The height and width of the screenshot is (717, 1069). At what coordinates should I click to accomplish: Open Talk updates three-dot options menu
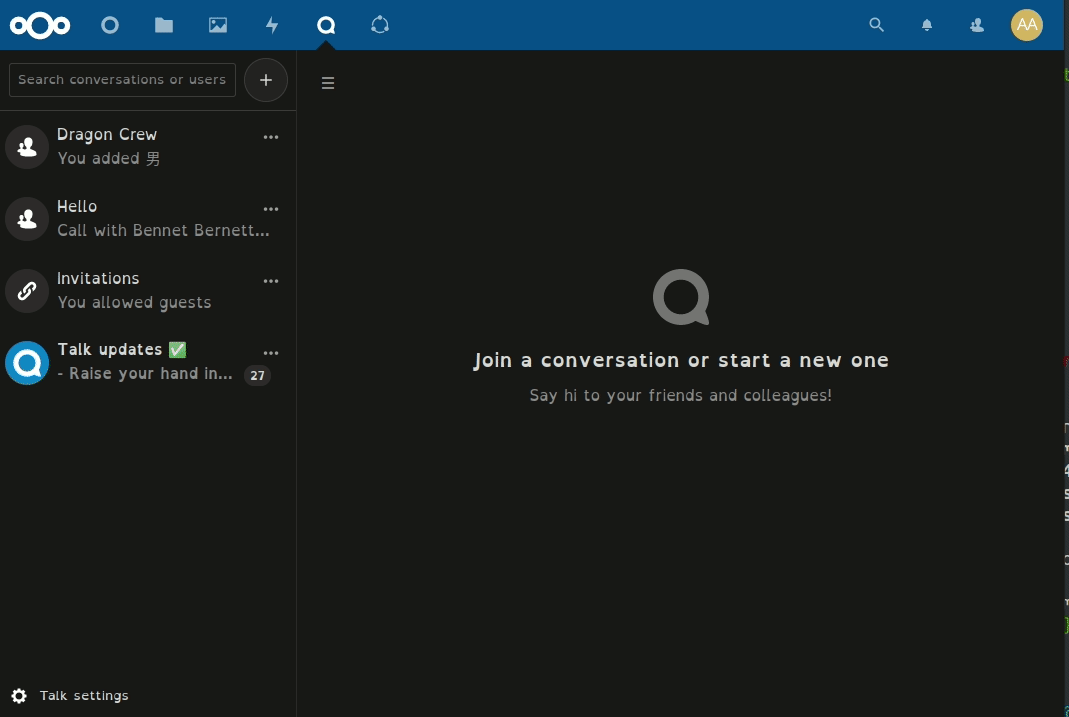tap(271, 353)
